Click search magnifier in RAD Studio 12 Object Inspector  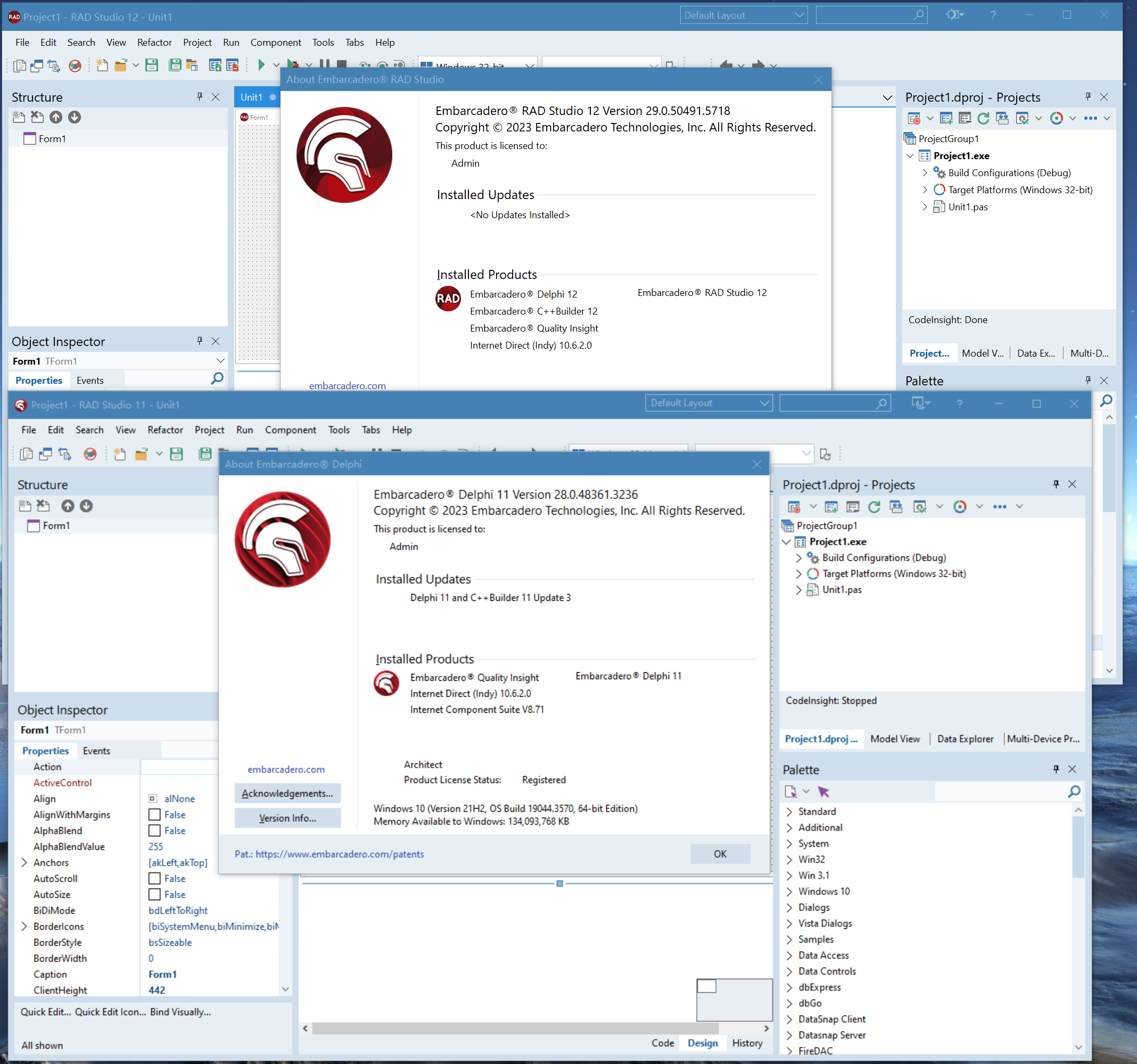coord(217,378)
